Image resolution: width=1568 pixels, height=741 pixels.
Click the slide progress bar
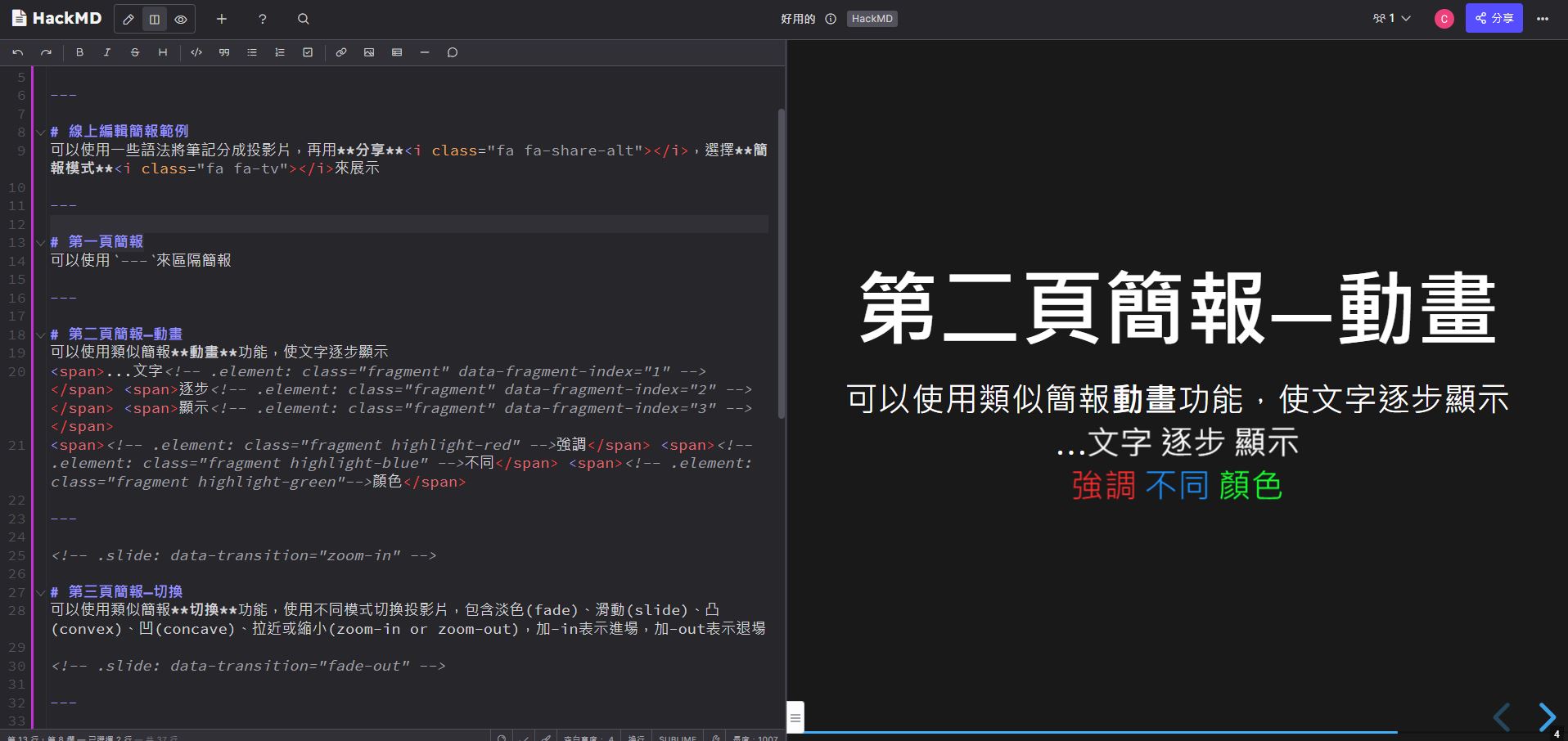pos(1177,732)
